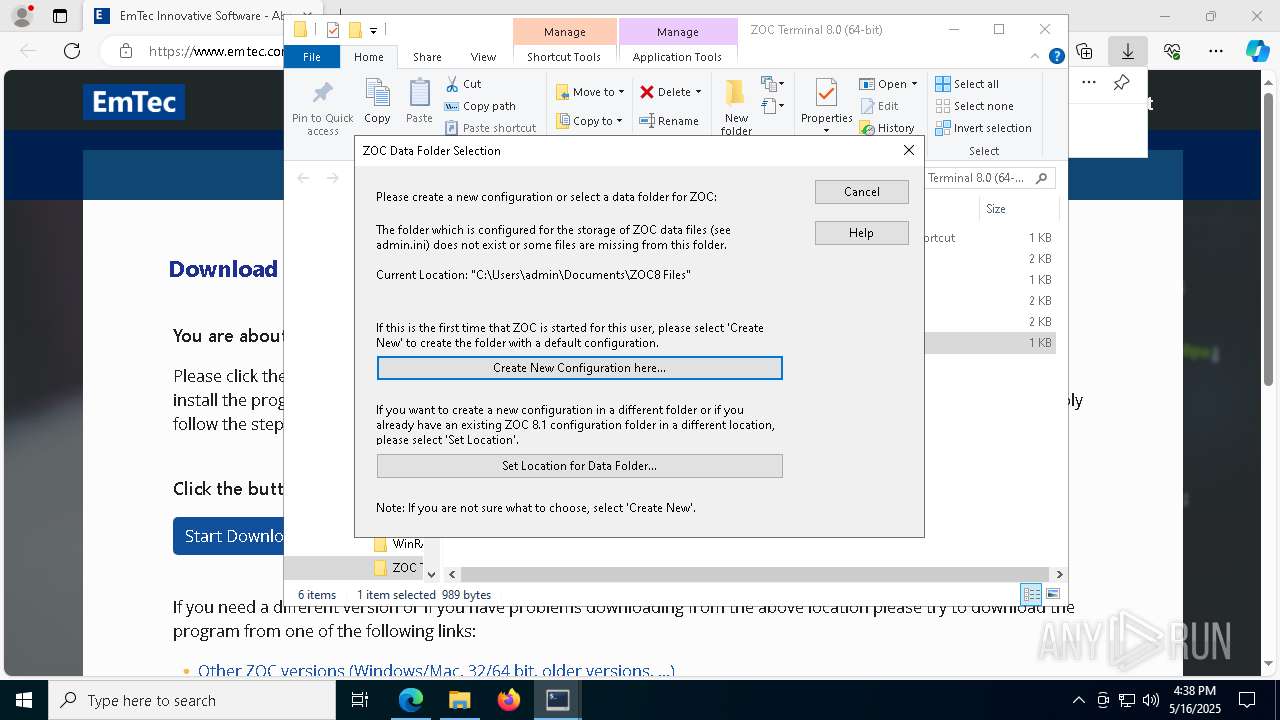Open the File menu in Explorer
The image size is (1280, 720).
pos(312,57)
